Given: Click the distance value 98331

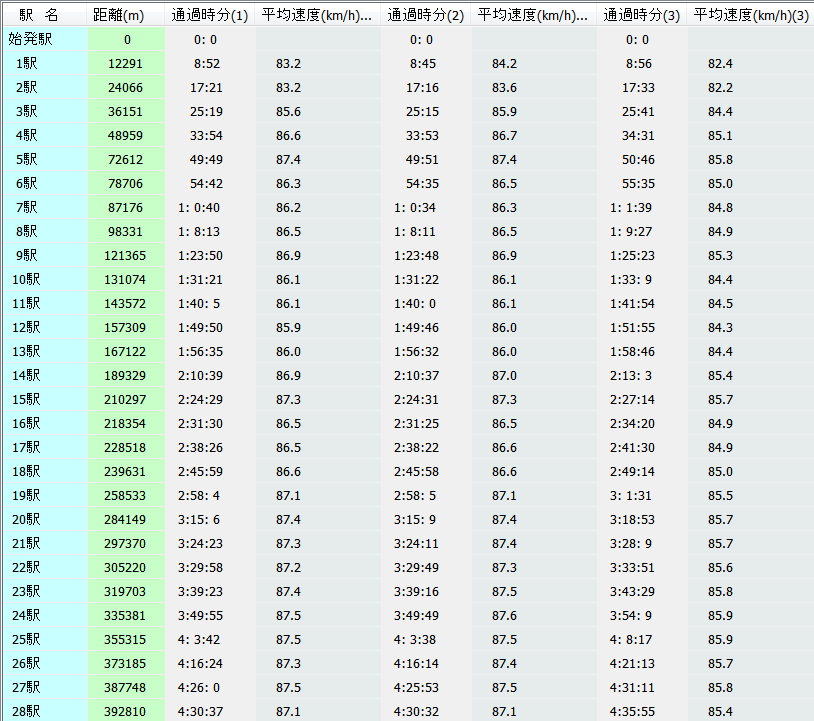Looking at the screenshot, I should coord(125,232).
